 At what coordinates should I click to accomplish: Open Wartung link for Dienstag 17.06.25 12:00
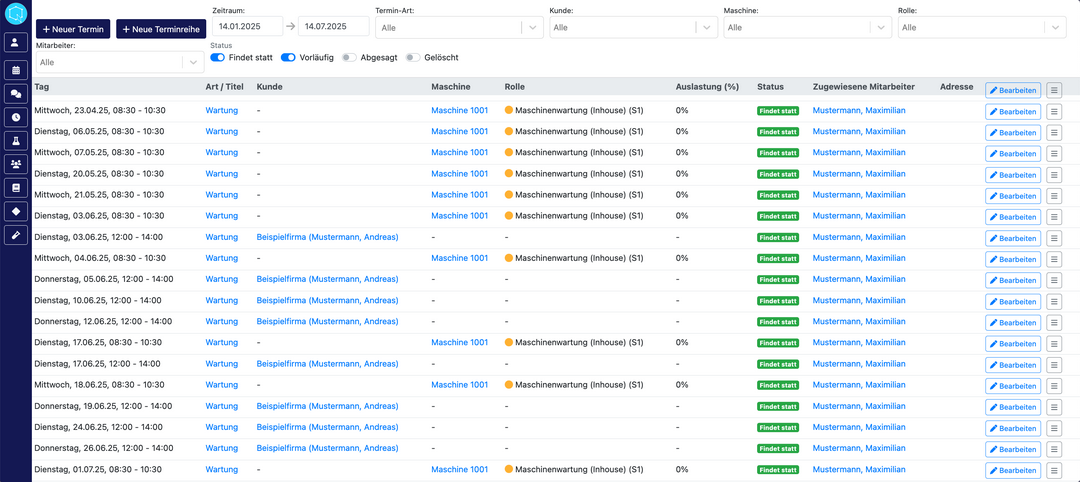point(222,364)
